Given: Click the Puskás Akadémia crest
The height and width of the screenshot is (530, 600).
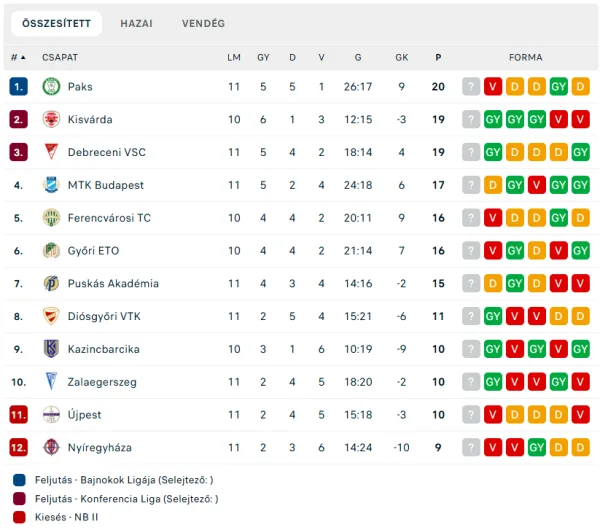Looking at the screenshot, I should (x=51, y=284).
